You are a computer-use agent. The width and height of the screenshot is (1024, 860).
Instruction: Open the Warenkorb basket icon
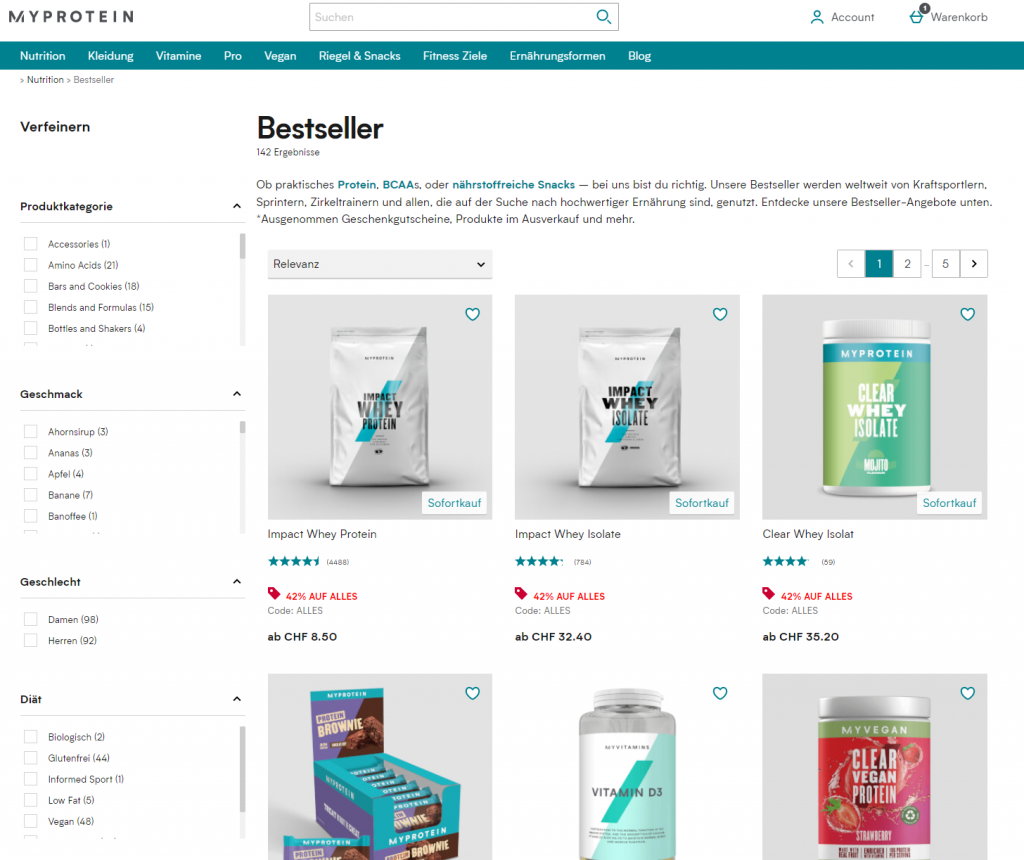[x=918, y=16]
